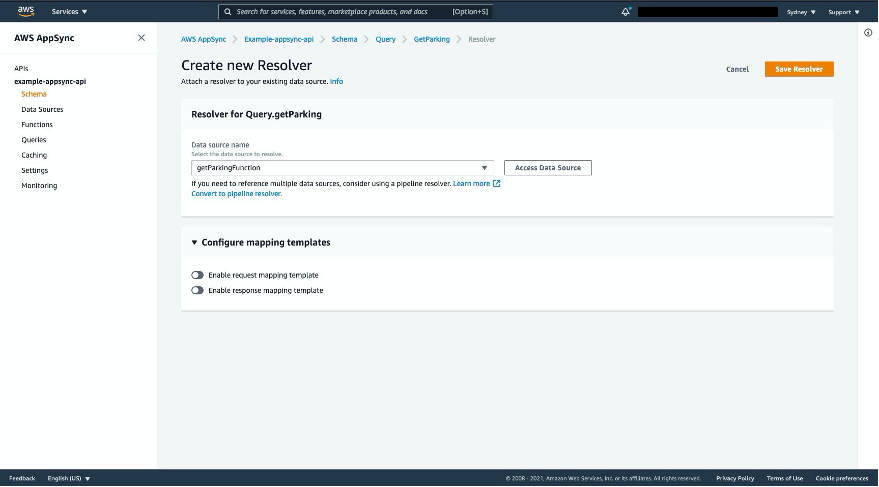879x487 pixels.
Task: Click the Cancel button
Action: point(737,69)
